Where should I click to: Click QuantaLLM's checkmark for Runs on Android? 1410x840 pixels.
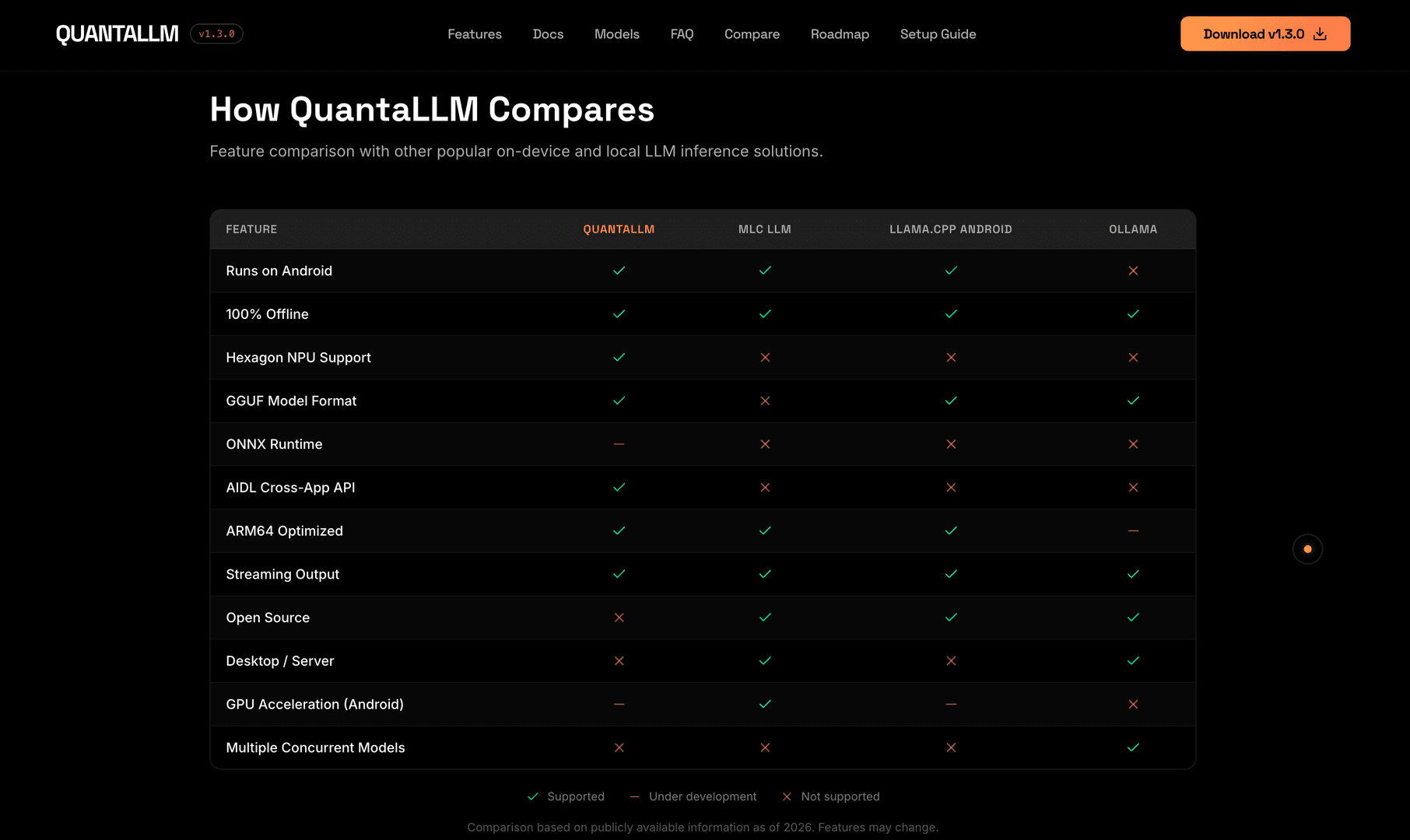[x=619, y=271]
